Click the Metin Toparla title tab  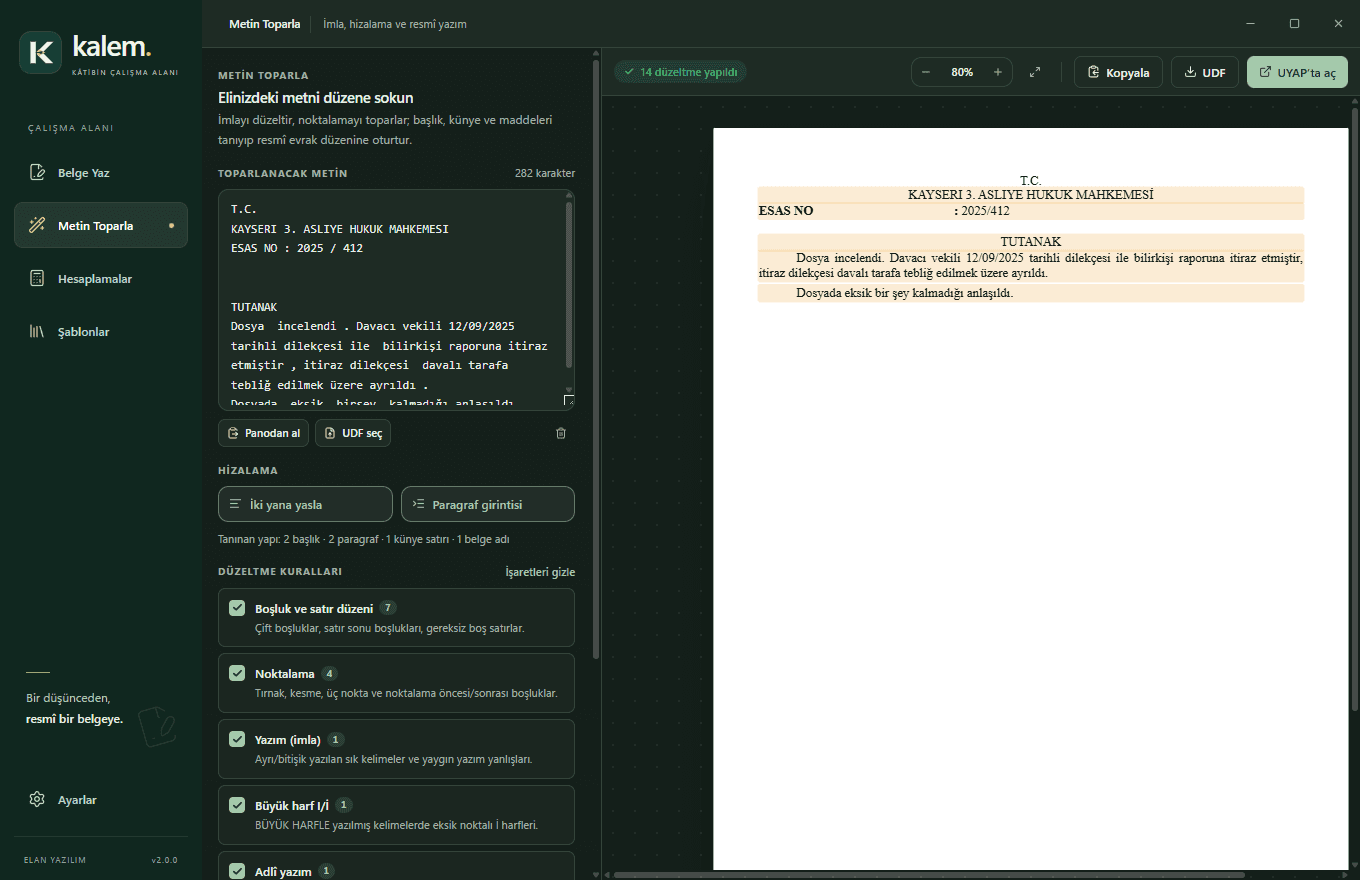click(x=264, y=24)
